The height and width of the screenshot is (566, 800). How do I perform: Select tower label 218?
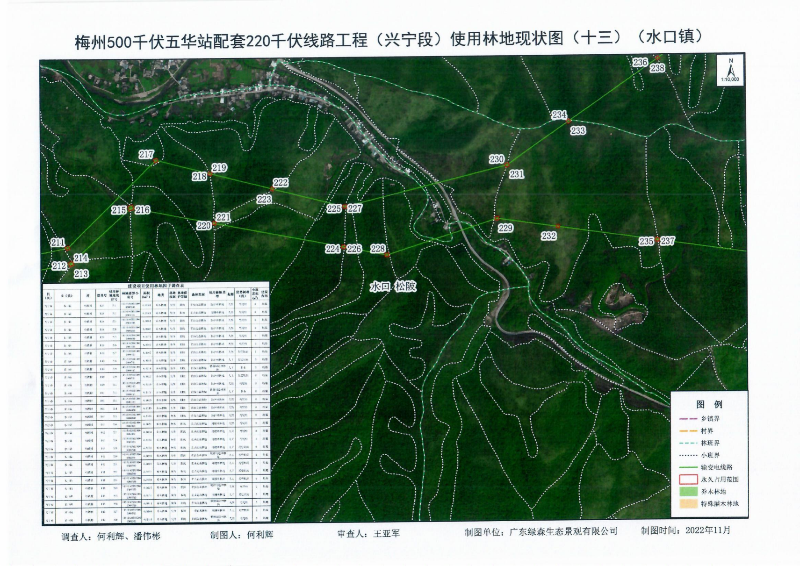199,176
